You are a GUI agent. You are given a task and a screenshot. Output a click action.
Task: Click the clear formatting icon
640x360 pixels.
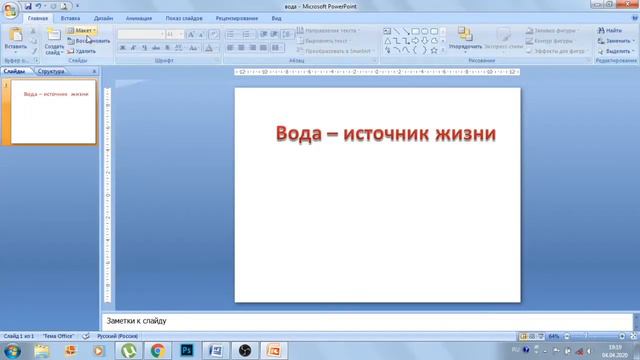coord(214,35)
